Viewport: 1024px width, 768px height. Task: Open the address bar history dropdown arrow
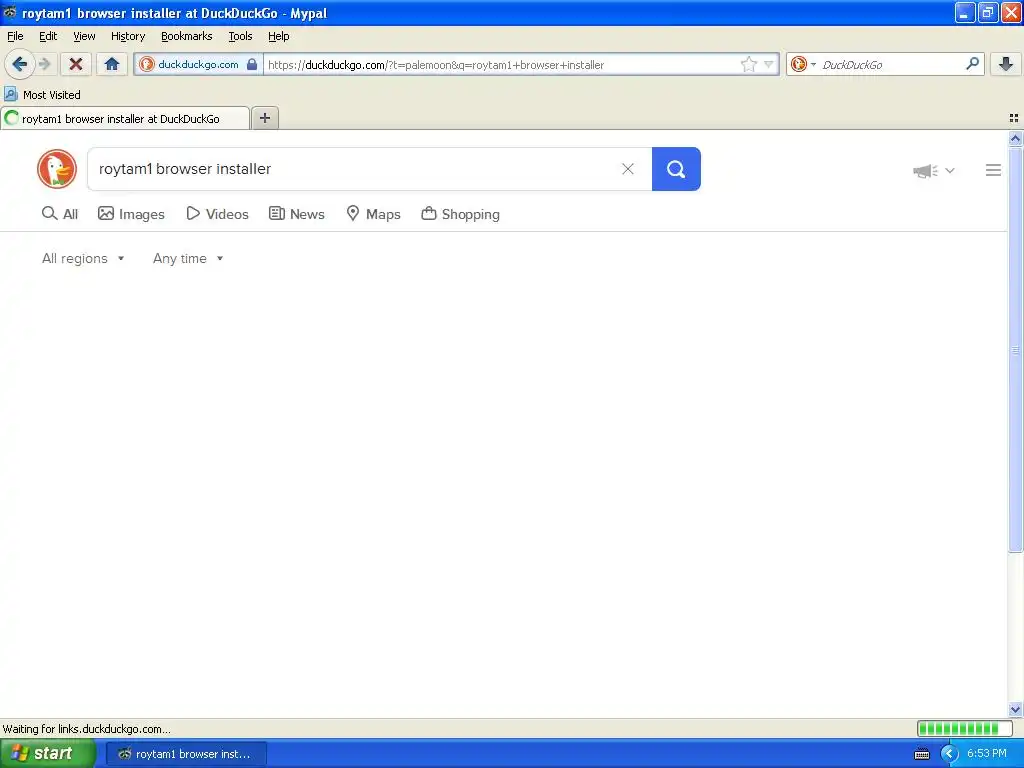pyautogui.click(x=769, y=64)
